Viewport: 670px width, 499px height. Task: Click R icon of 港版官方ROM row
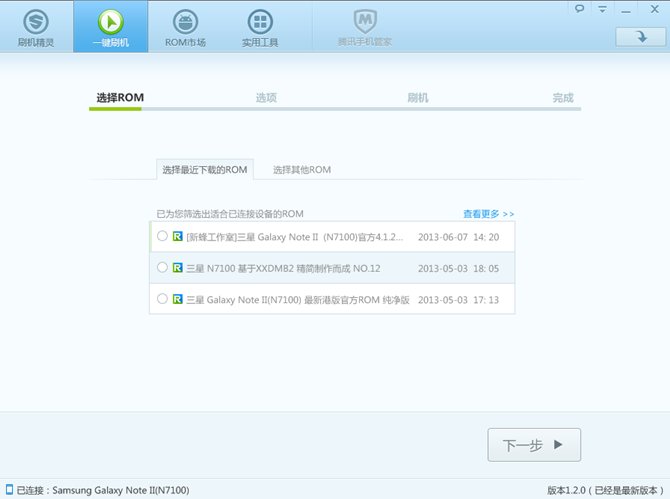click(x=177, y=299)
